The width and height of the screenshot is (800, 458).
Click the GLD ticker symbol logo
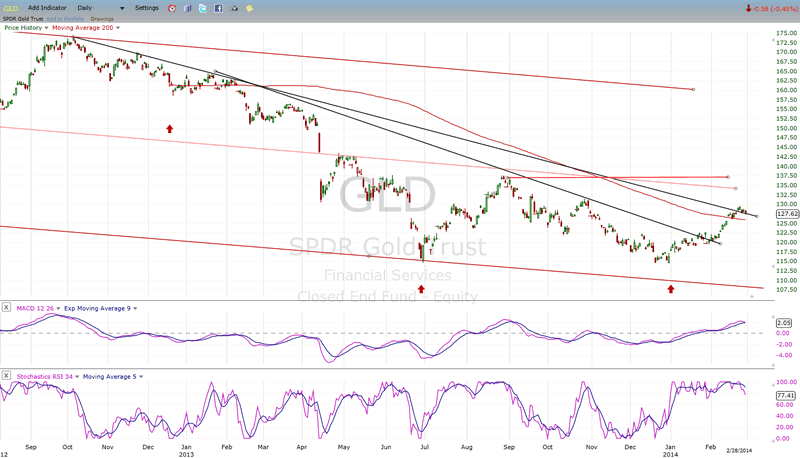[10, 8]
